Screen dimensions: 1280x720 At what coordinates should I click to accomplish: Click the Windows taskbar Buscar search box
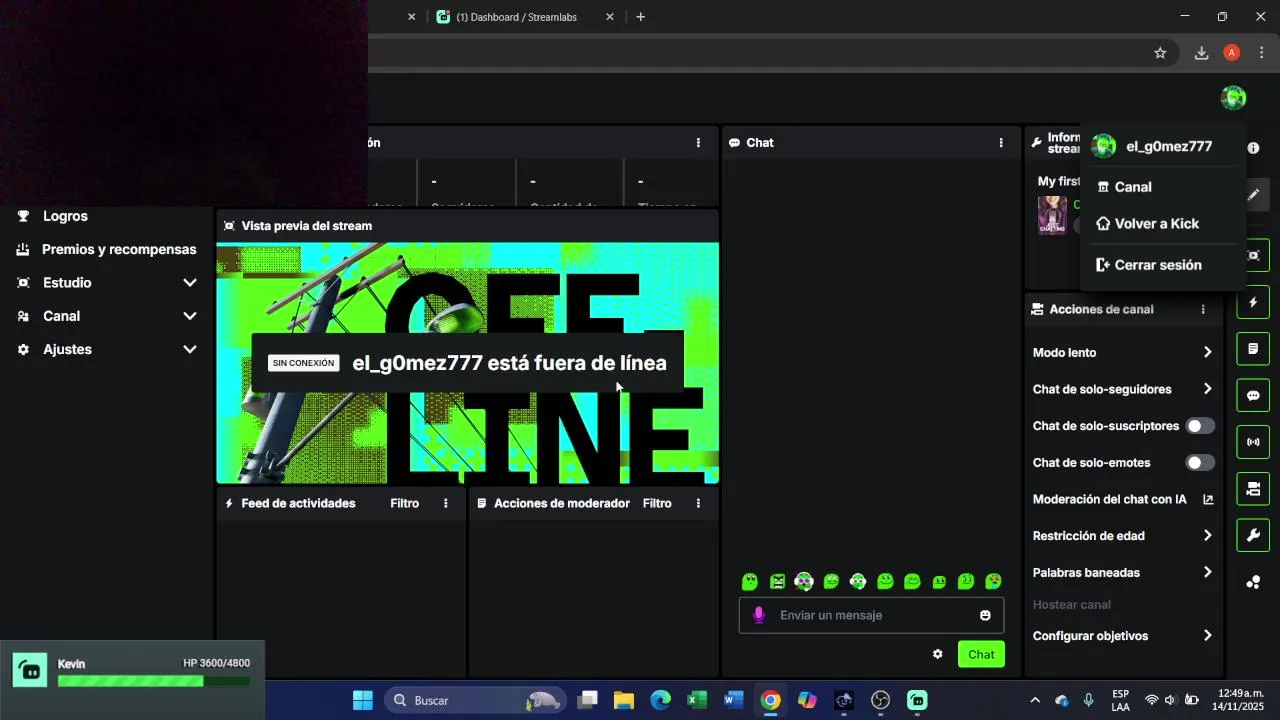pos(475,700)
